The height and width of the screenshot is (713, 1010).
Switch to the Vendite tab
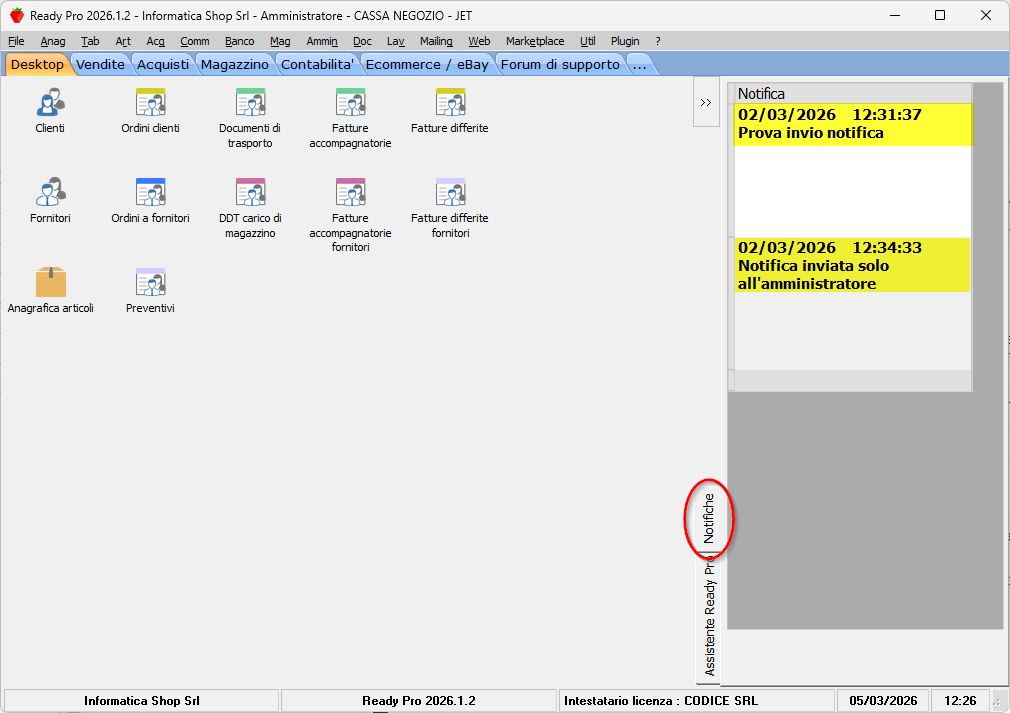[100, 64]
